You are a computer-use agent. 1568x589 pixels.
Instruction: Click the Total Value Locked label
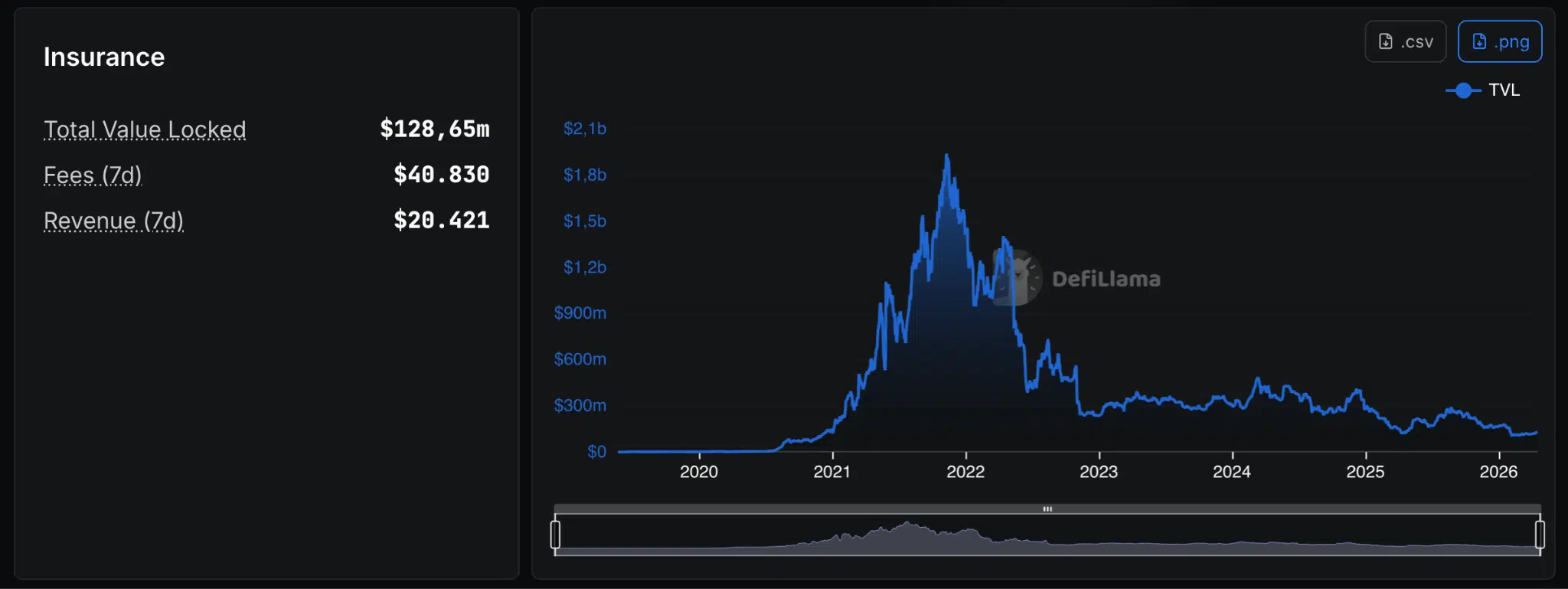[x=145, y=129]
